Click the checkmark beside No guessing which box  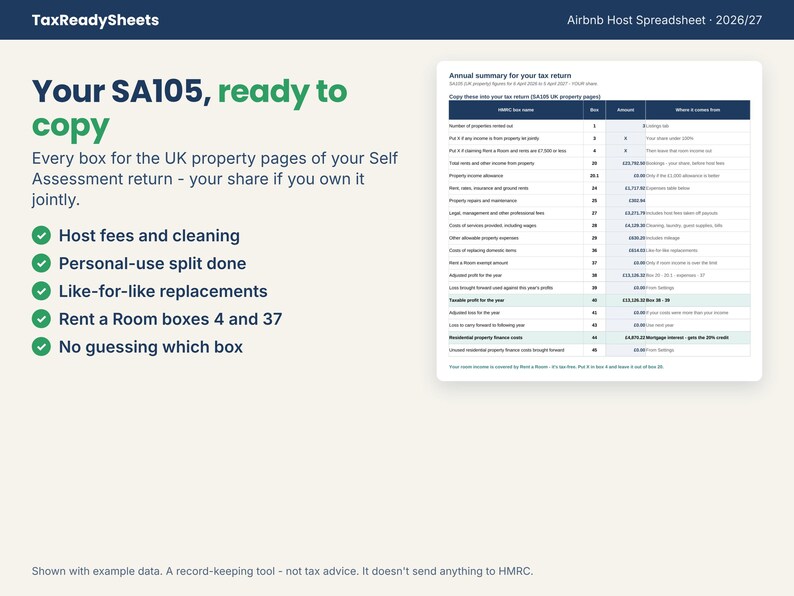click(x=41, y=347)
